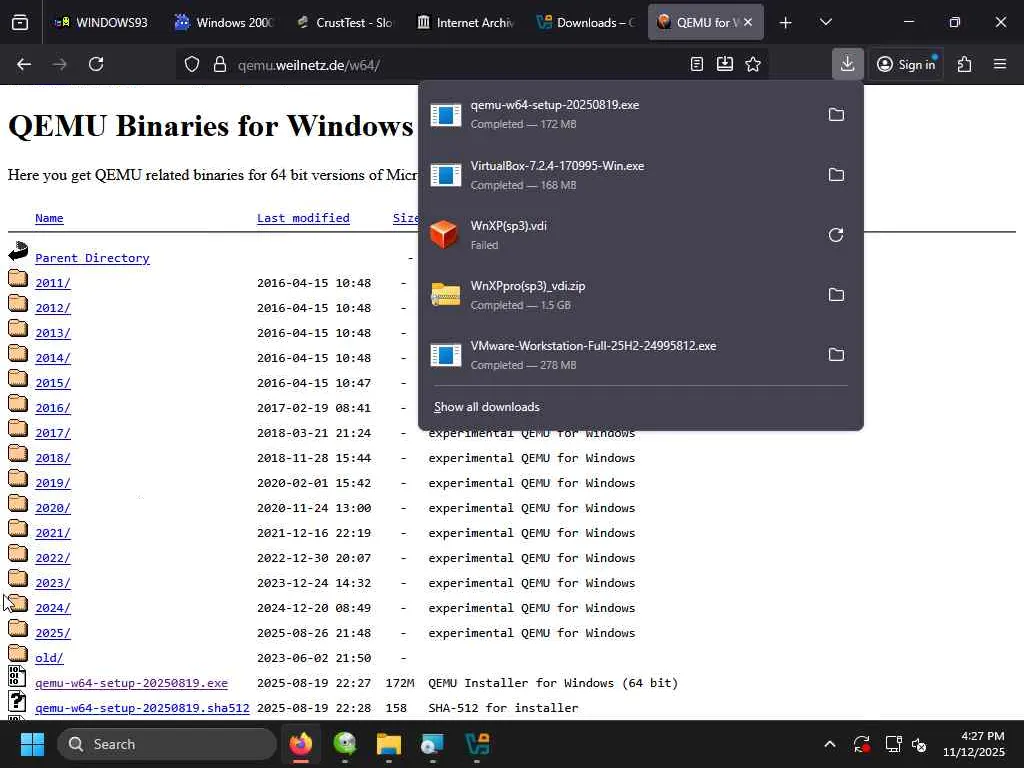Open the 2020/ folder link
The width and height of the screenshot is (1024, 768).
[x=53, y=508]
